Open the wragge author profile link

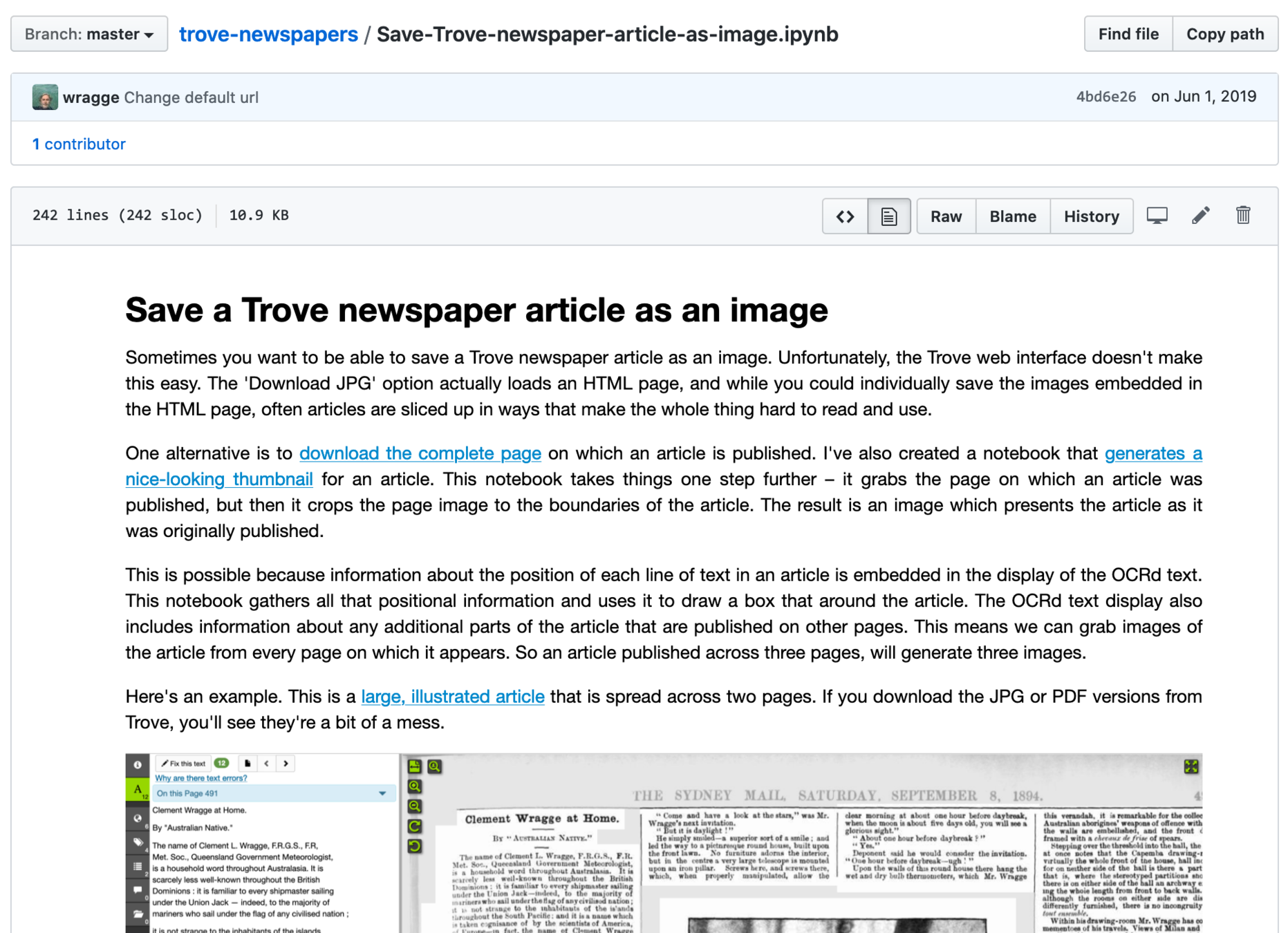click(91, 97)
